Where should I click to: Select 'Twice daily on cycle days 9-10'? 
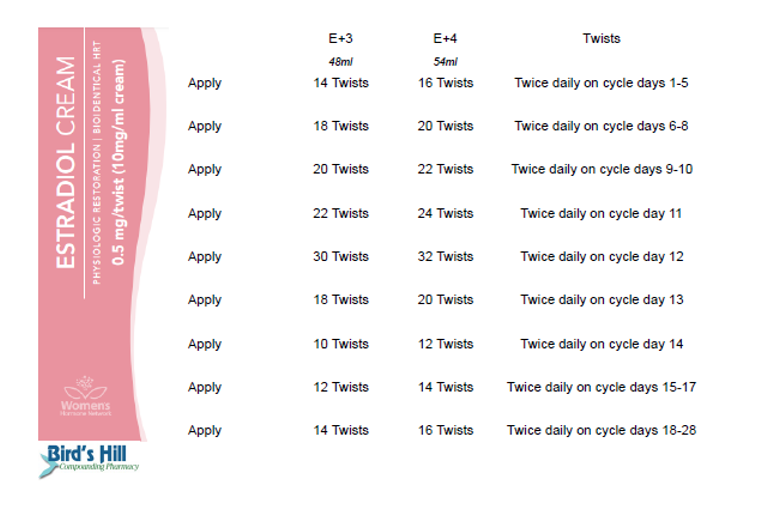click(602, 169)
